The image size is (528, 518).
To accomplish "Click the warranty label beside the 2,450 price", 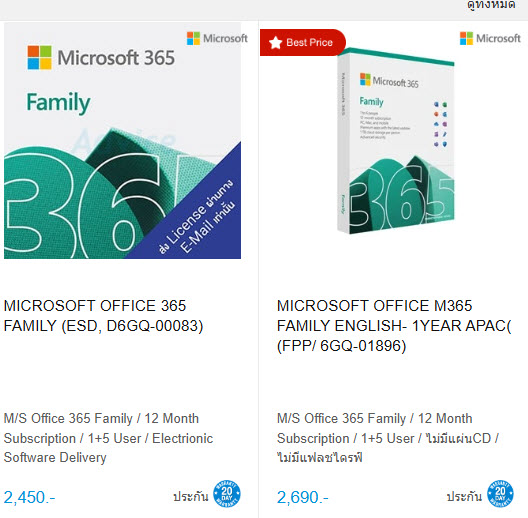I will [191, 496].
